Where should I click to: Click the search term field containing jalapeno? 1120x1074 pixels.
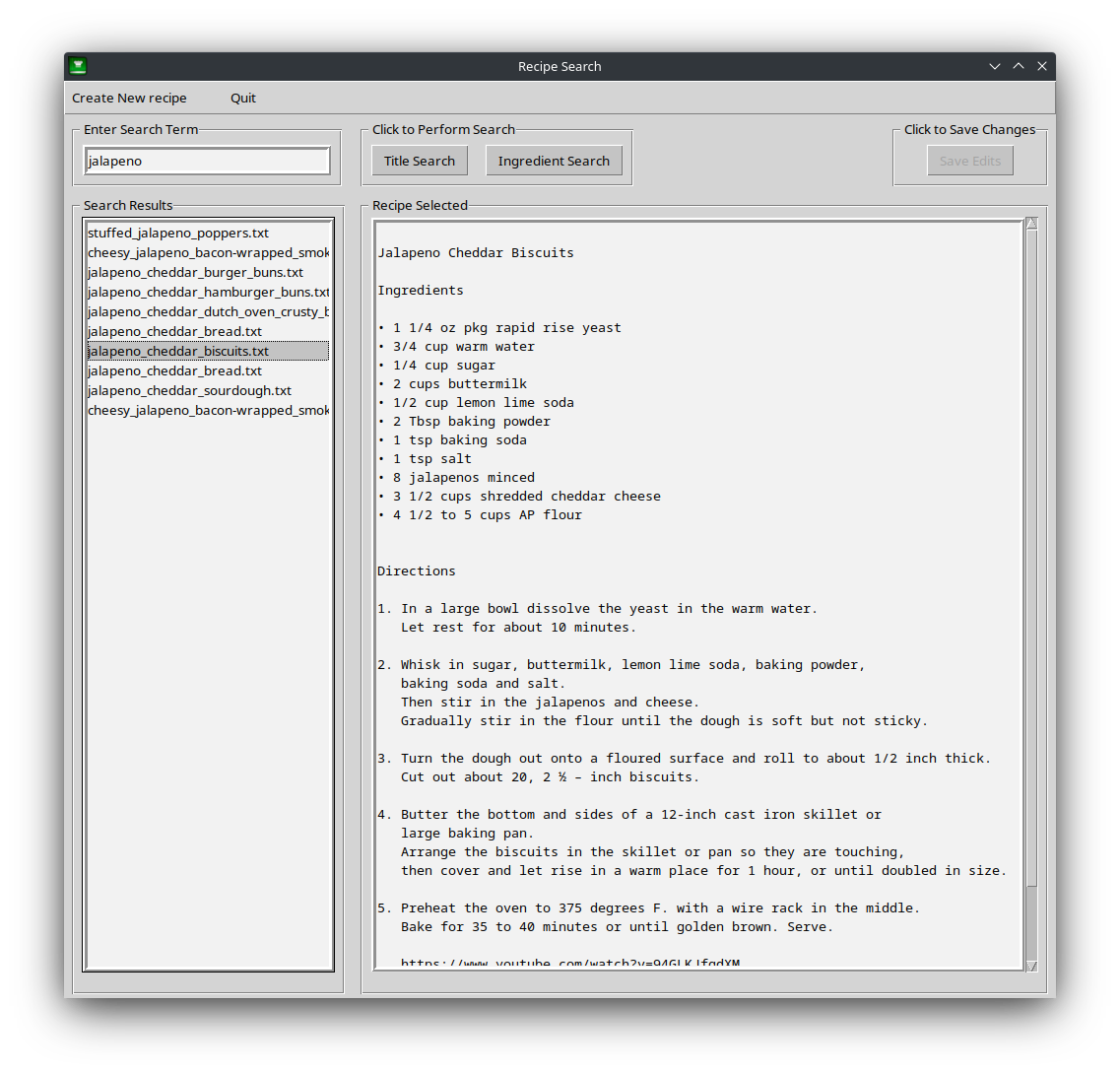[x=207, y=161]
